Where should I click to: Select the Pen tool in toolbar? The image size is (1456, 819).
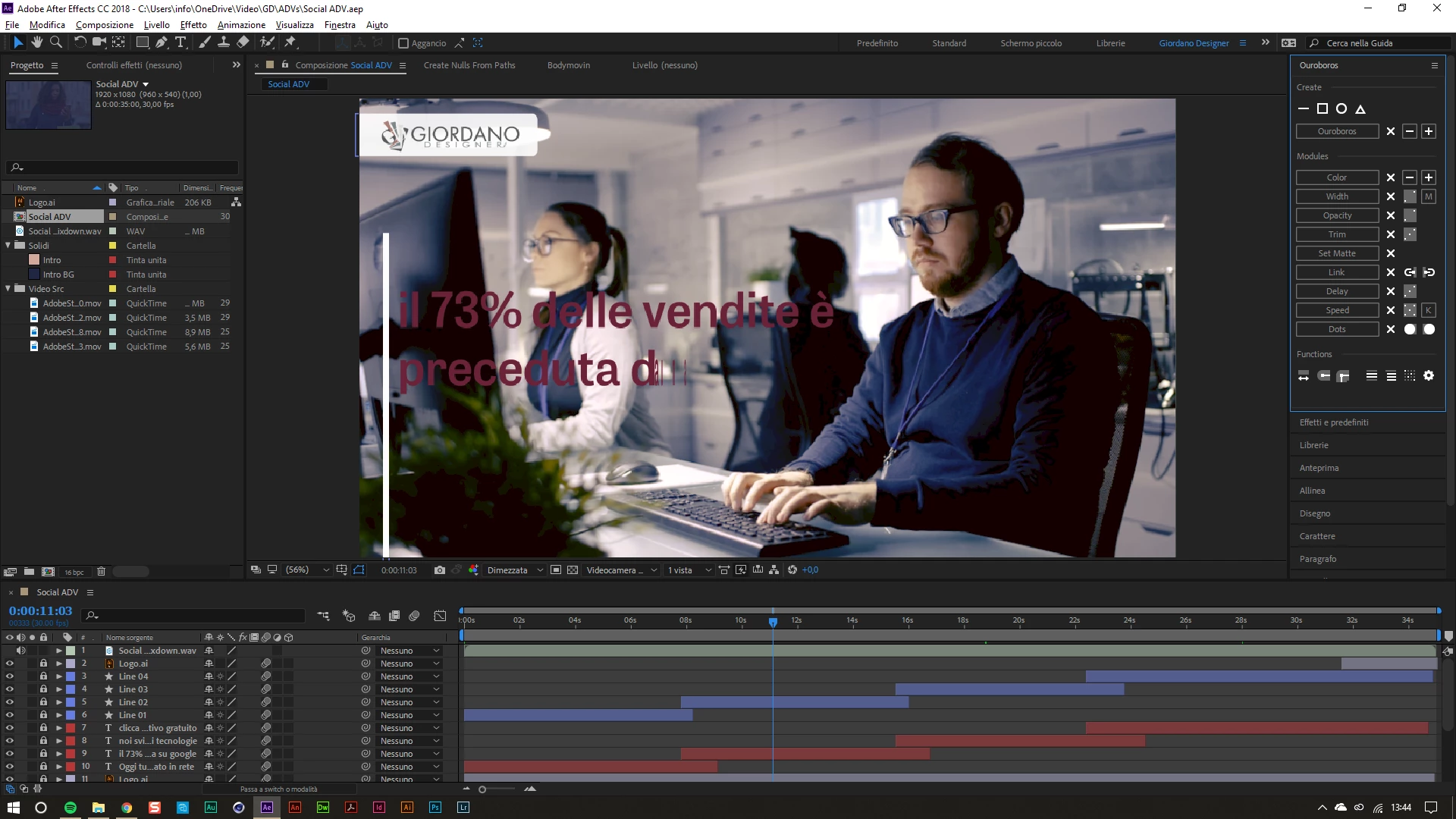[161, 42]
